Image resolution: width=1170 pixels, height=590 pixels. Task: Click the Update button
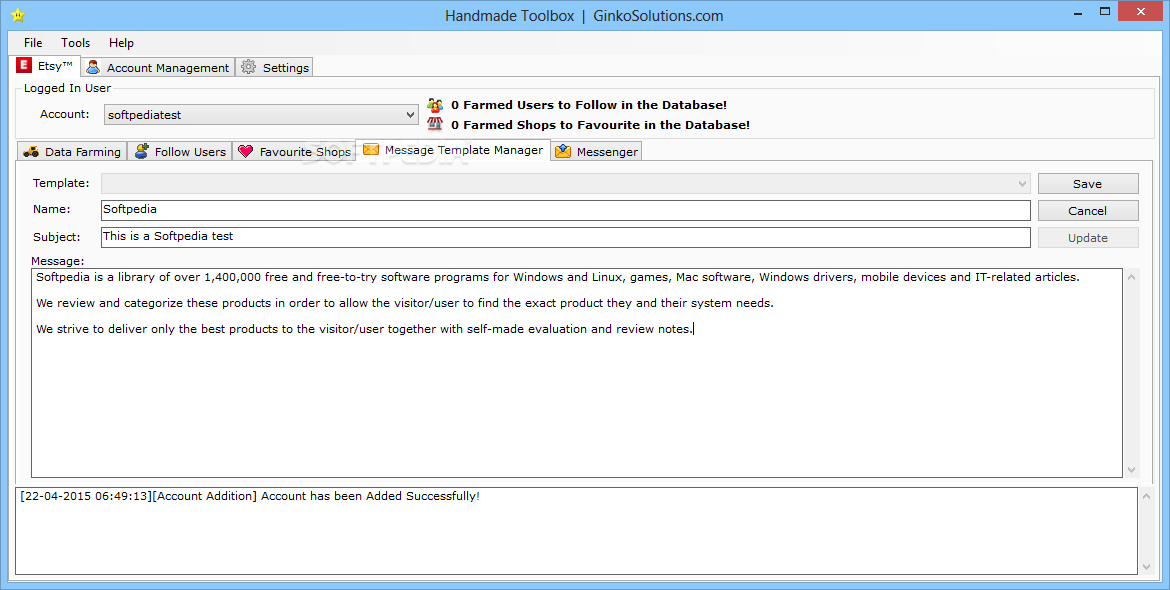click(x=1088, y=238)
